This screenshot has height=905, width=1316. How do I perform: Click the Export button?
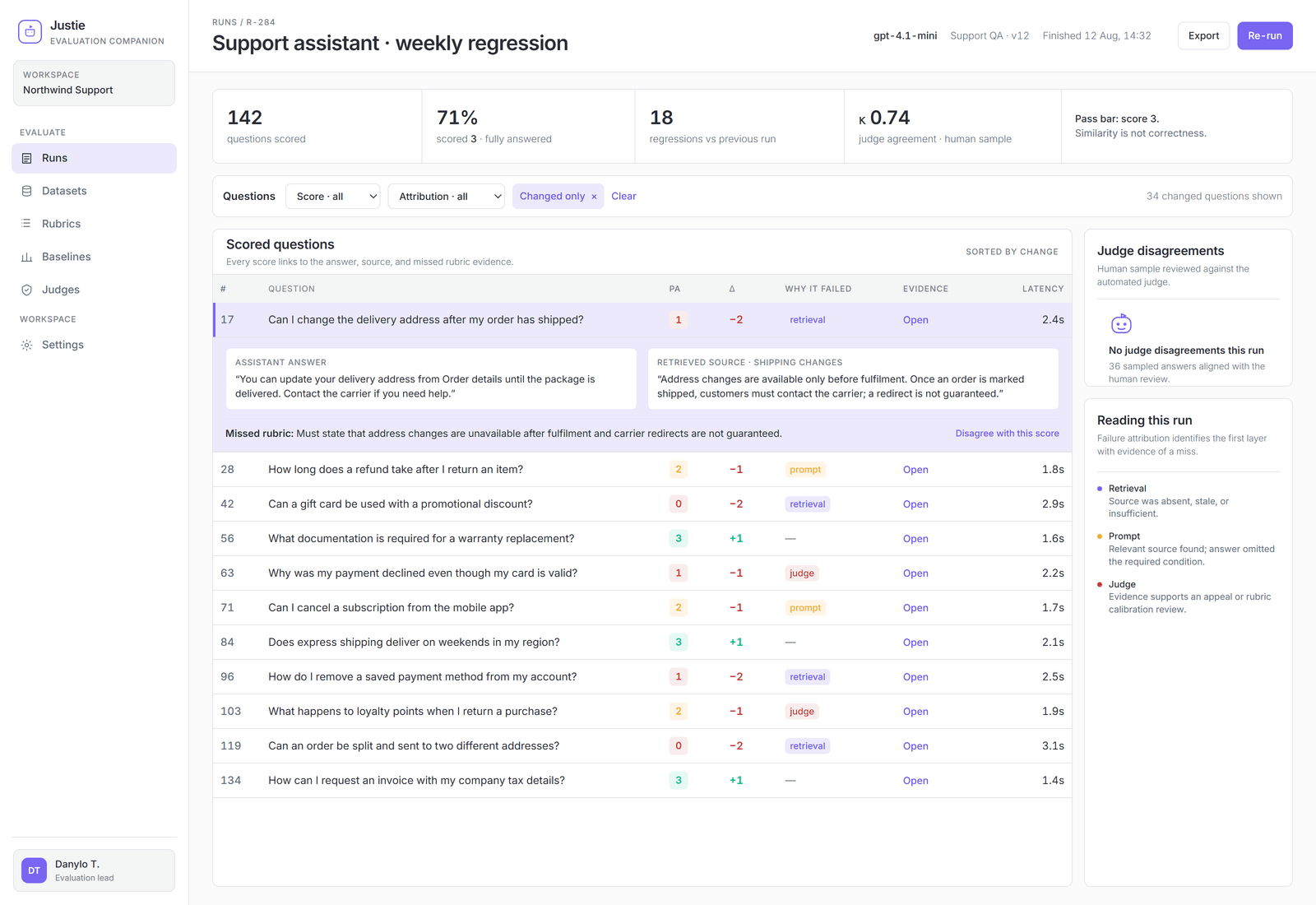point(1203,35)
